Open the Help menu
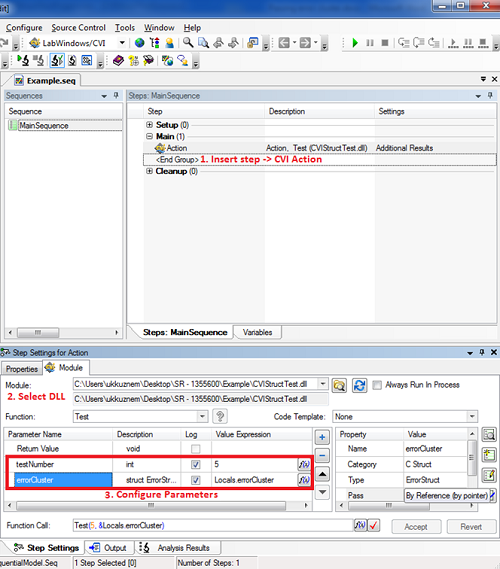The height and width of the screenshot is (569, 500). (x=192, y=28)
